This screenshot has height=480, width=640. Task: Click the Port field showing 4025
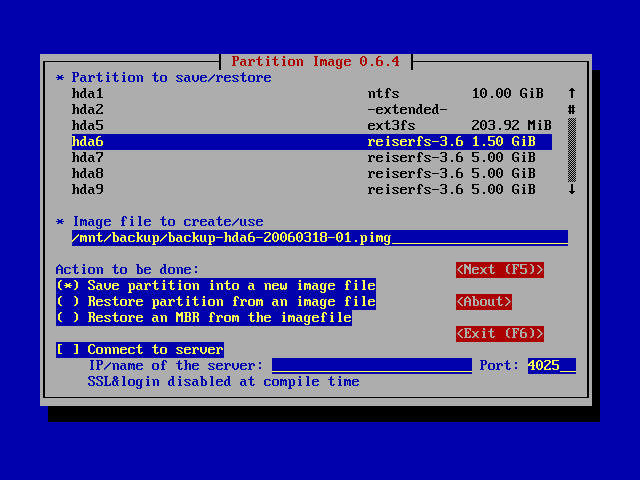[551, 366]
